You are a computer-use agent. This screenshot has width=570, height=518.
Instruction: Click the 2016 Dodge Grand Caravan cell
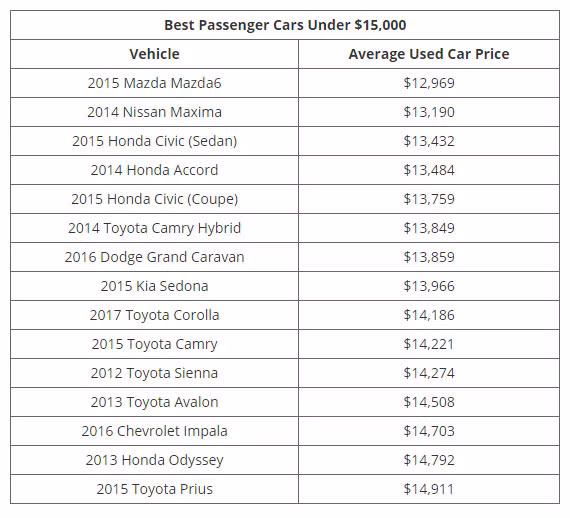coord(154,257)
